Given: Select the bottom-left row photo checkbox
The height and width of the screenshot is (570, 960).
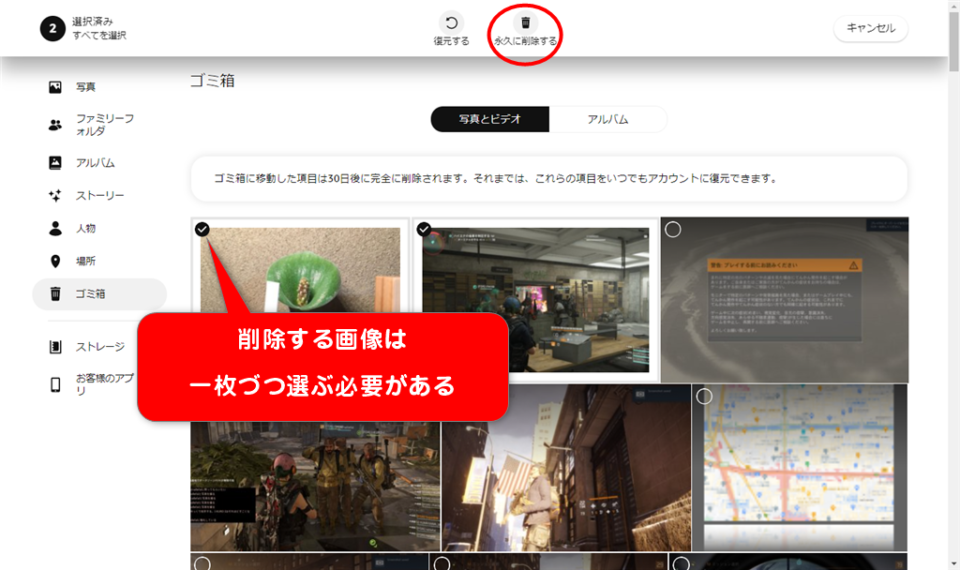Looking at the screenshot, I should (202, 563).
